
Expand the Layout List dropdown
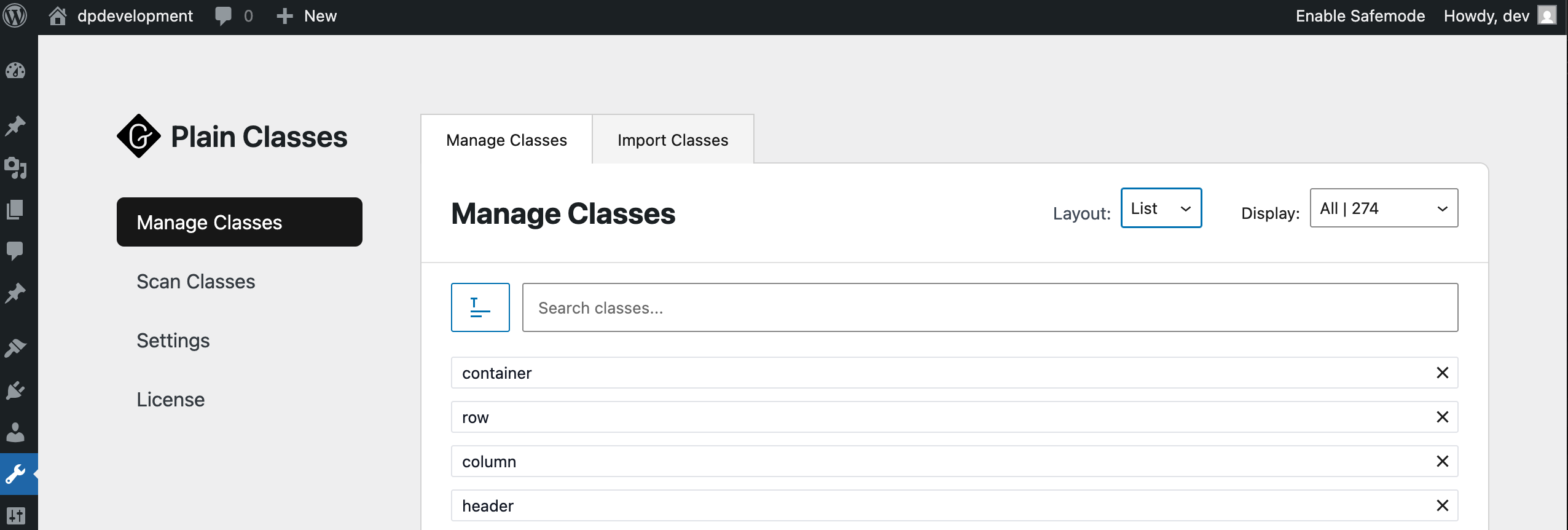coord(1161,208)
